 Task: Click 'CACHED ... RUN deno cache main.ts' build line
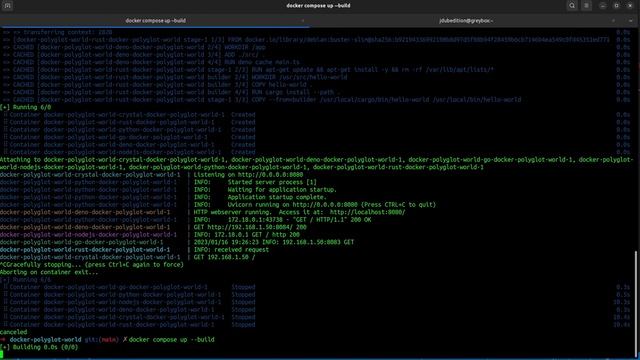[151, 62]
